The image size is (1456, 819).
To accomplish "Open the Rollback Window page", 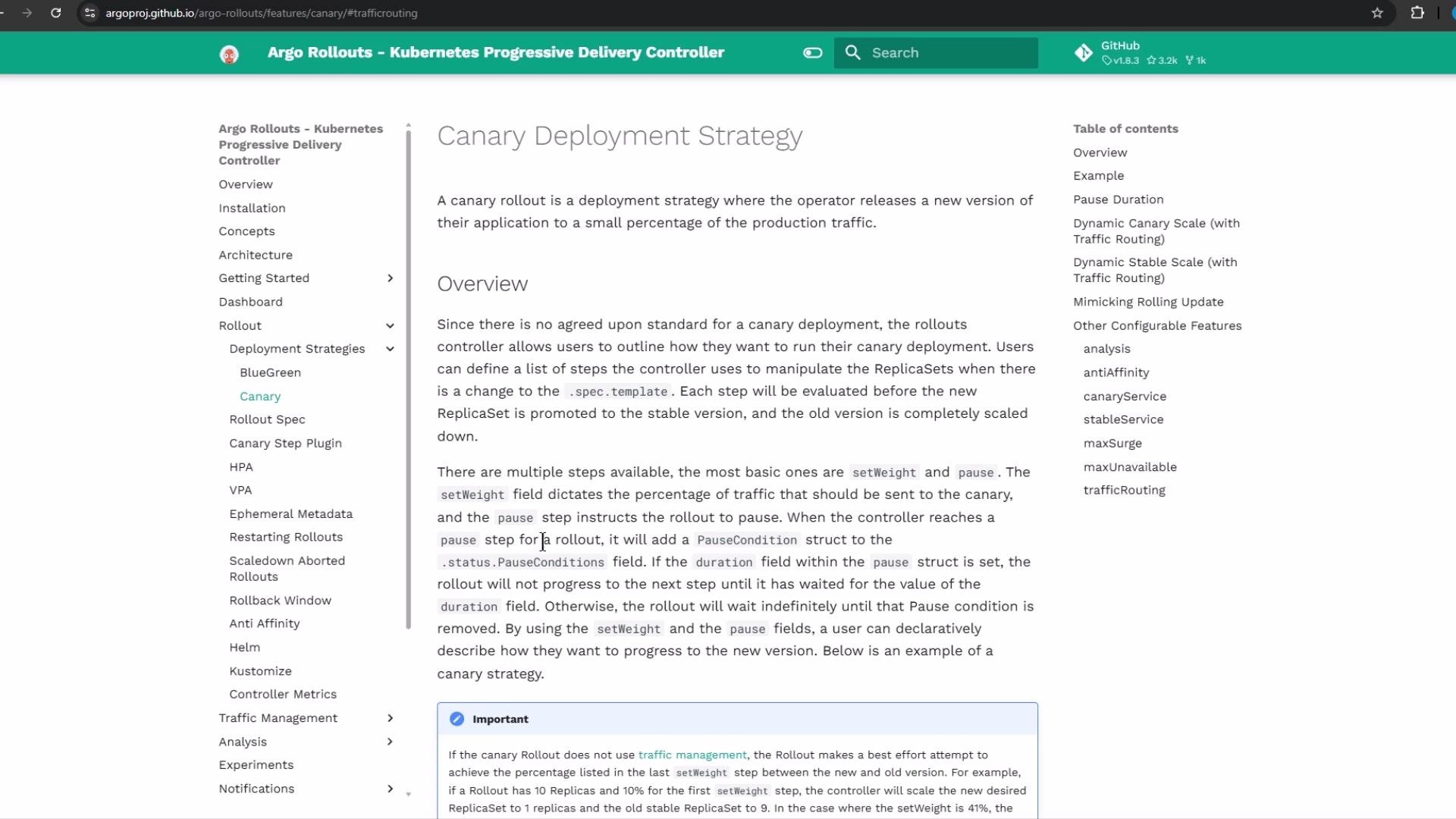I will point(280,601).
